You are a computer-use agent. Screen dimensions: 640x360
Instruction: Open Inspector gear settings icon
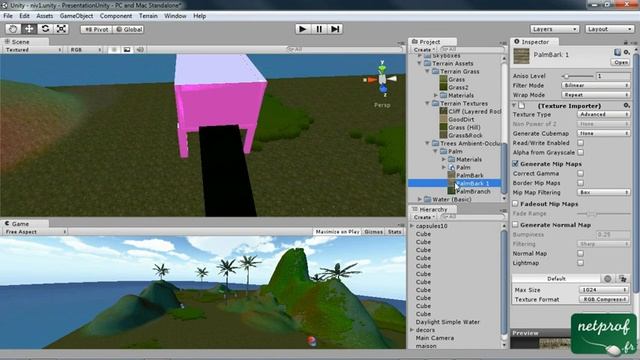pyautogui.click(x=627, y=52)
